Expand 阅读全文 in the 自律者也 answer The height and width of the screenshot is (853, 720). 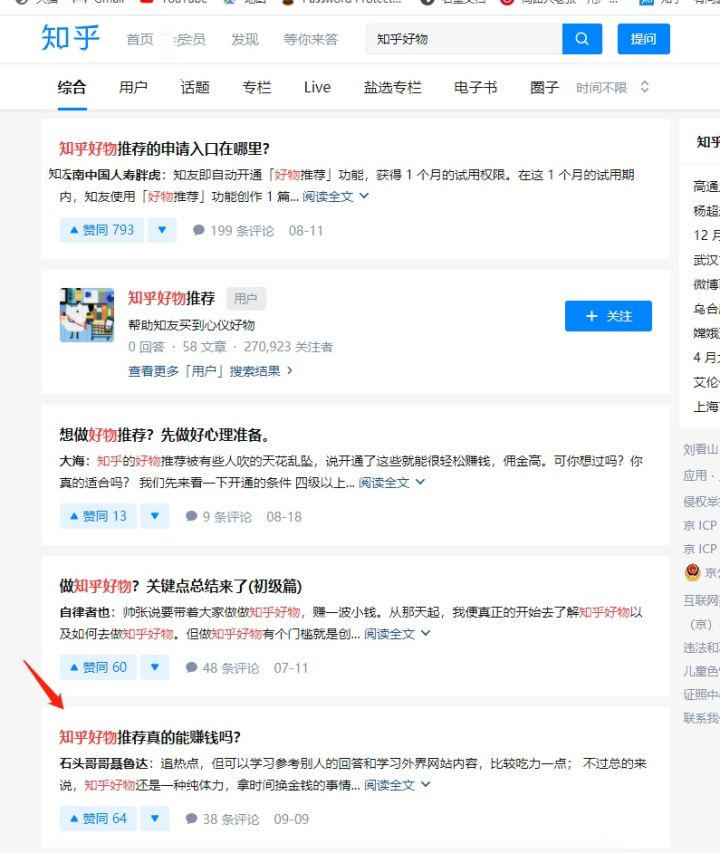(x=397, y=634)
